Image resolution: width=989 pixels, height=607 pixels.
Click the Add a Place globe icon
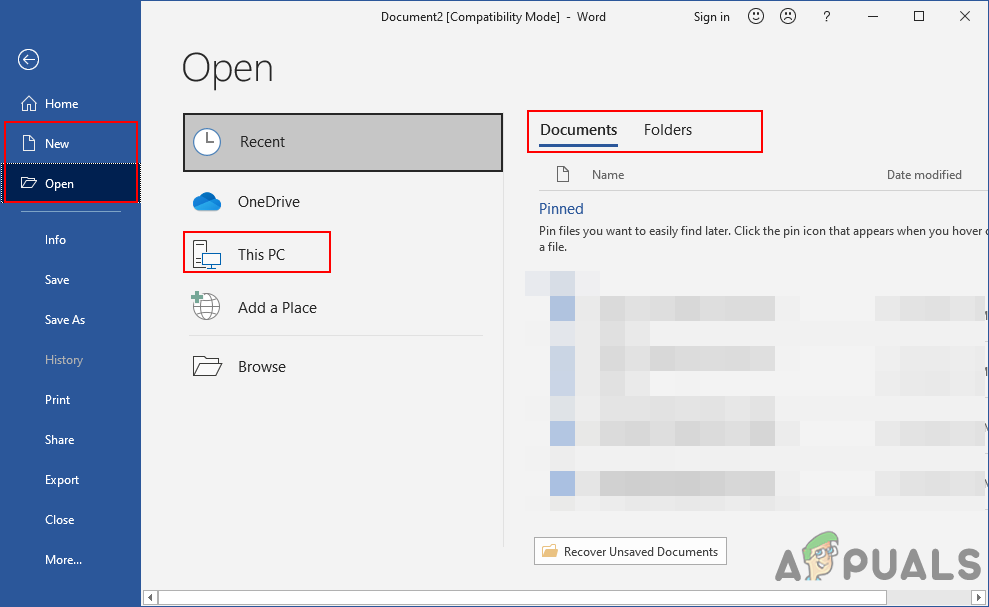coord(207,307)
